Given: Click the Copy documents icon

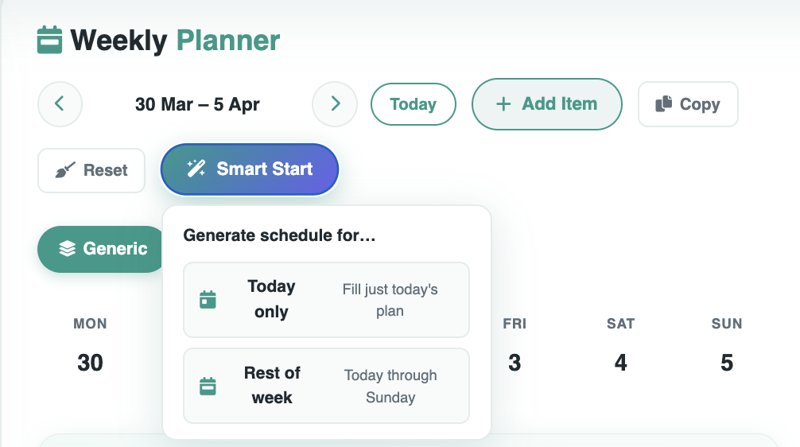Looking at the screenshot, I should click(663, 104).
